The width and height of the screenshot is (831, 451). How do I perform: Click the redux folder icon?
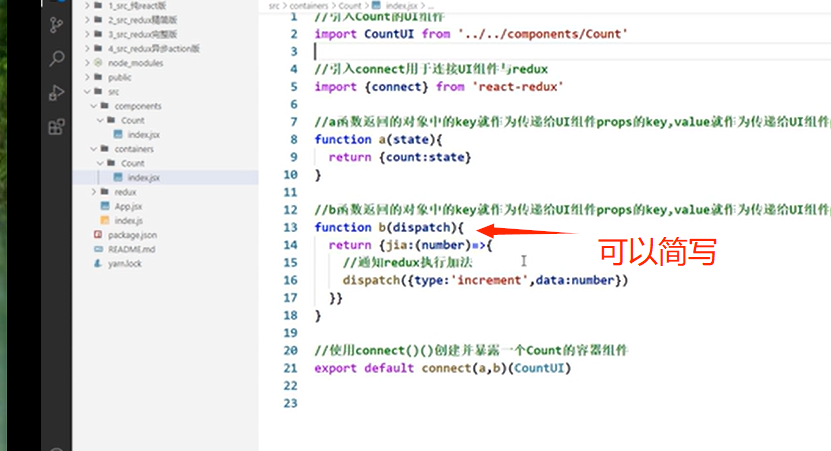[x=104, y=191]
